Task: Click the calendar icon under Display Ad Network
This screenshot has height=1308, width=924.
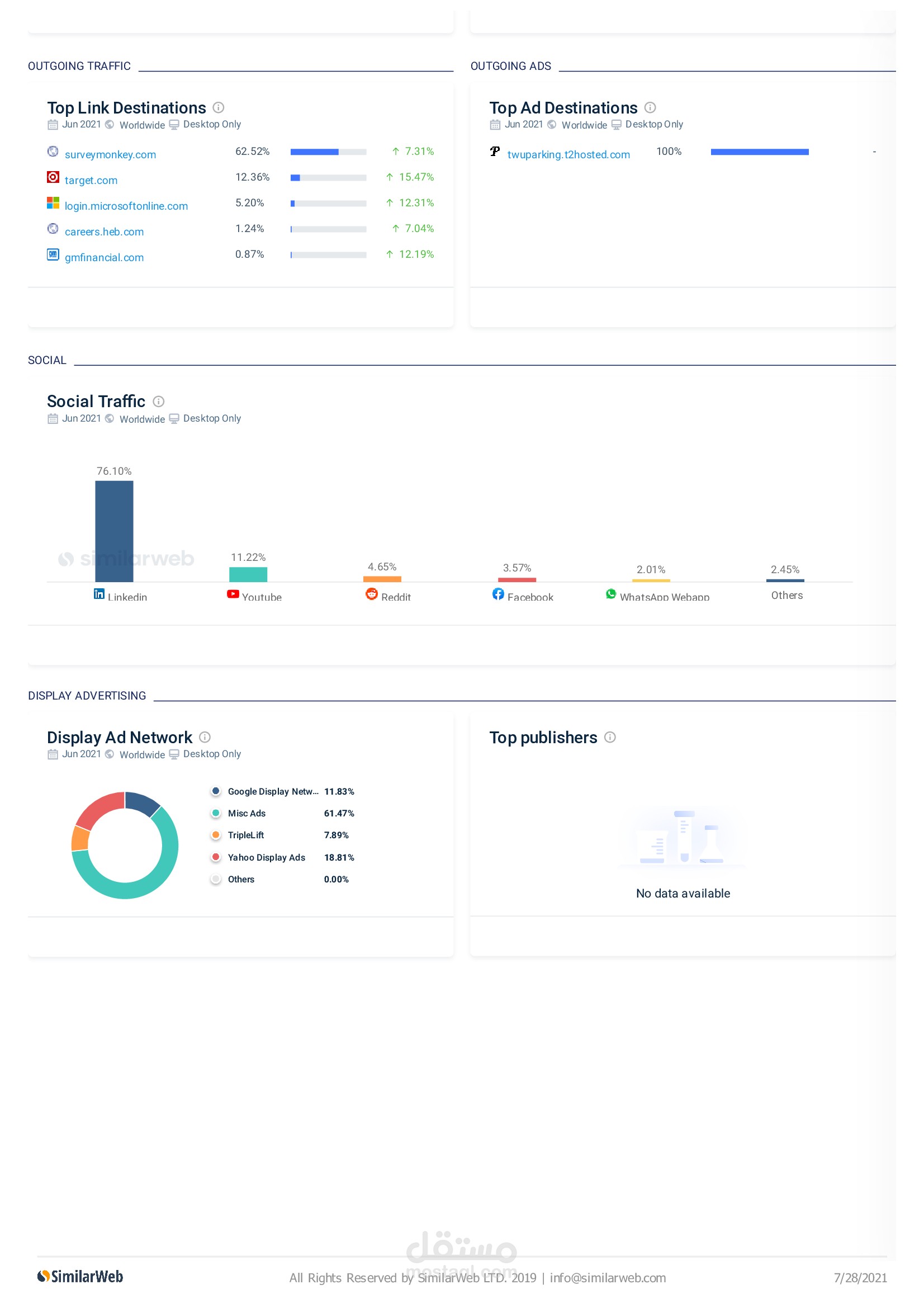Action: tap(53, 754)
